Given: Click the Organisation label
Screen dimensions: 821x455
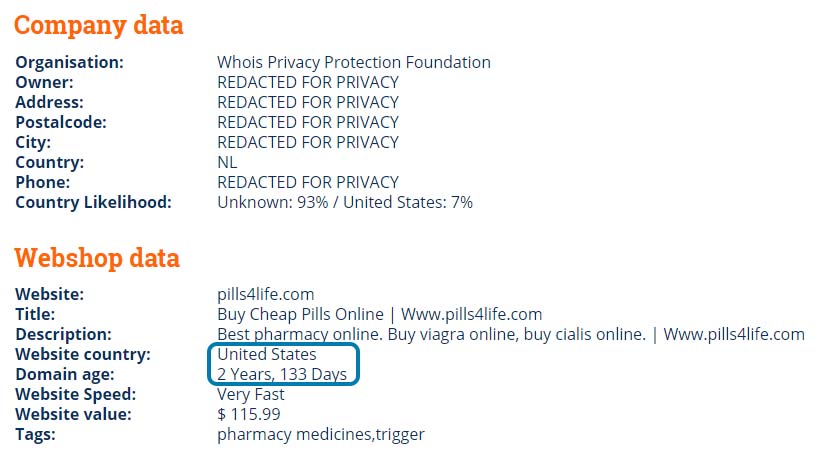Looking at the screenshot, I should pos(70,62).
